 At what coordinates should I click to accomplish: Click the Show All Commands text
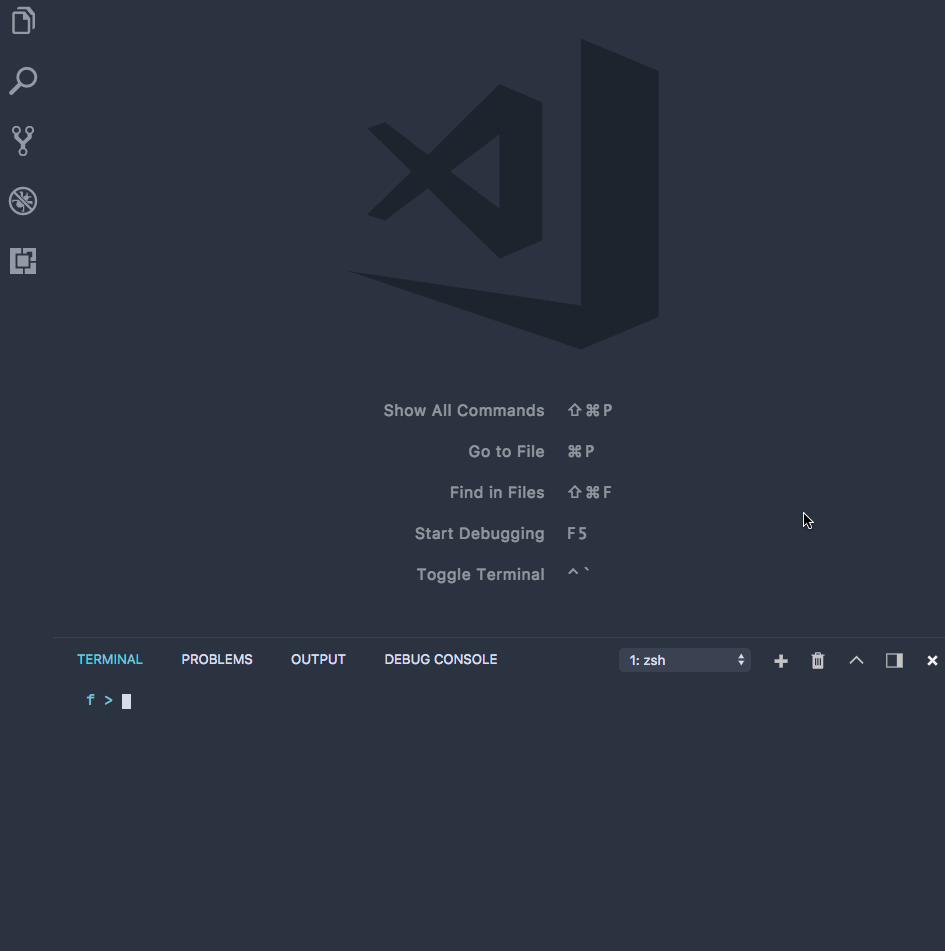[464, 411]
